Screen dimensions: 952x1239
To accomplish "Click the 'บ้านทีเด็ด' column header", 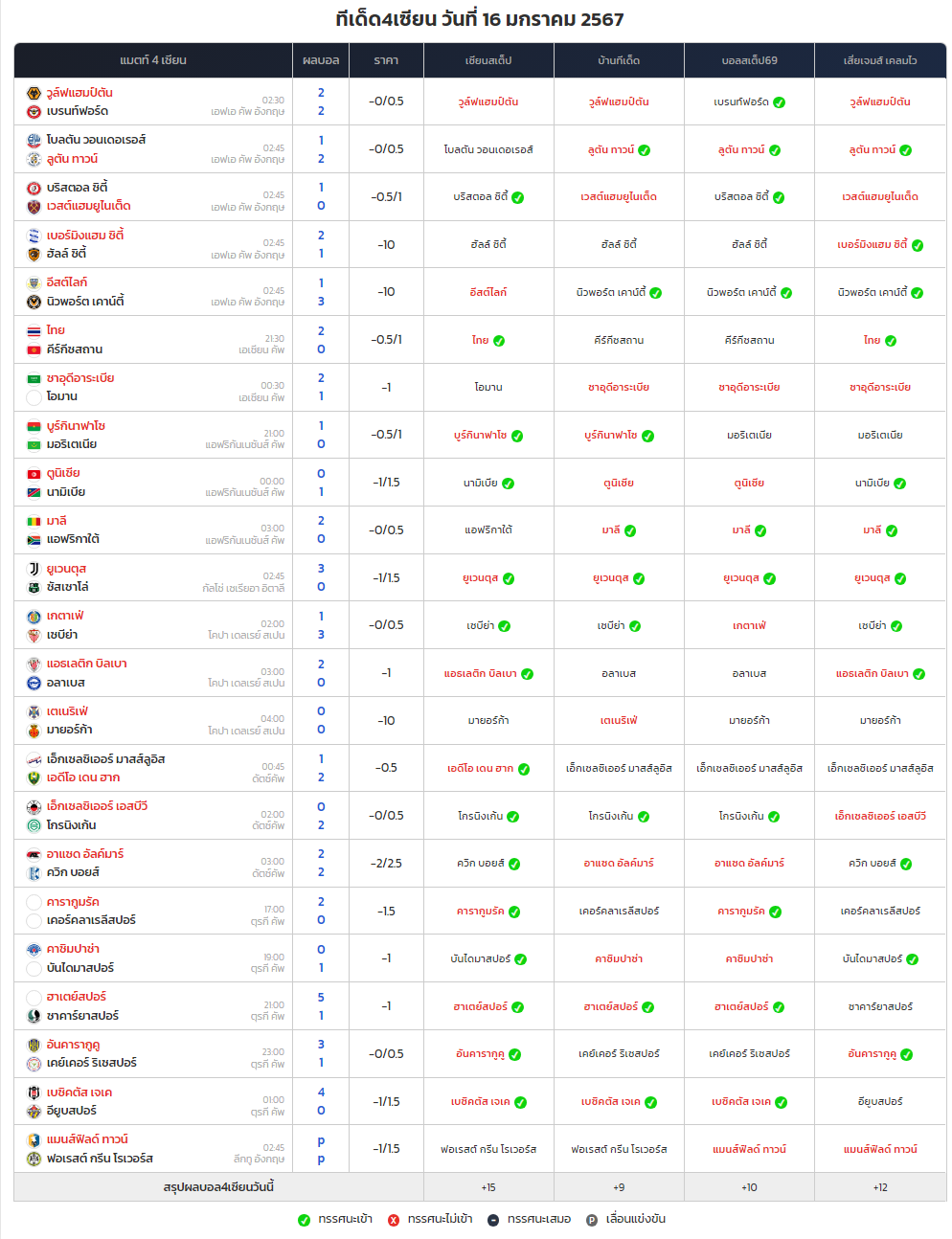I will [x=619, y=60].
